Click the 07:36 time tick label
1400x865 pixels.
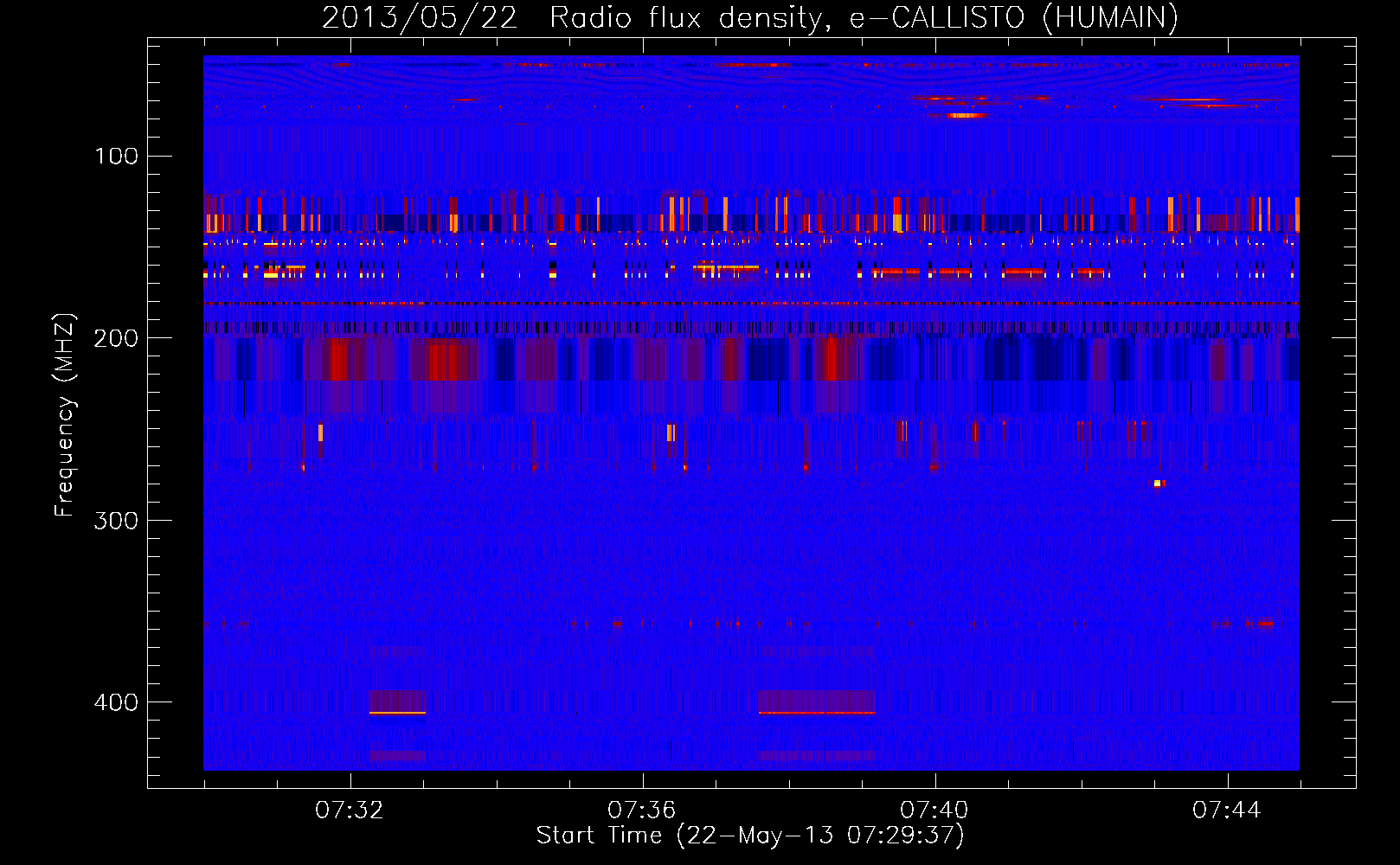pyautogui.click(x=642, y=810)
